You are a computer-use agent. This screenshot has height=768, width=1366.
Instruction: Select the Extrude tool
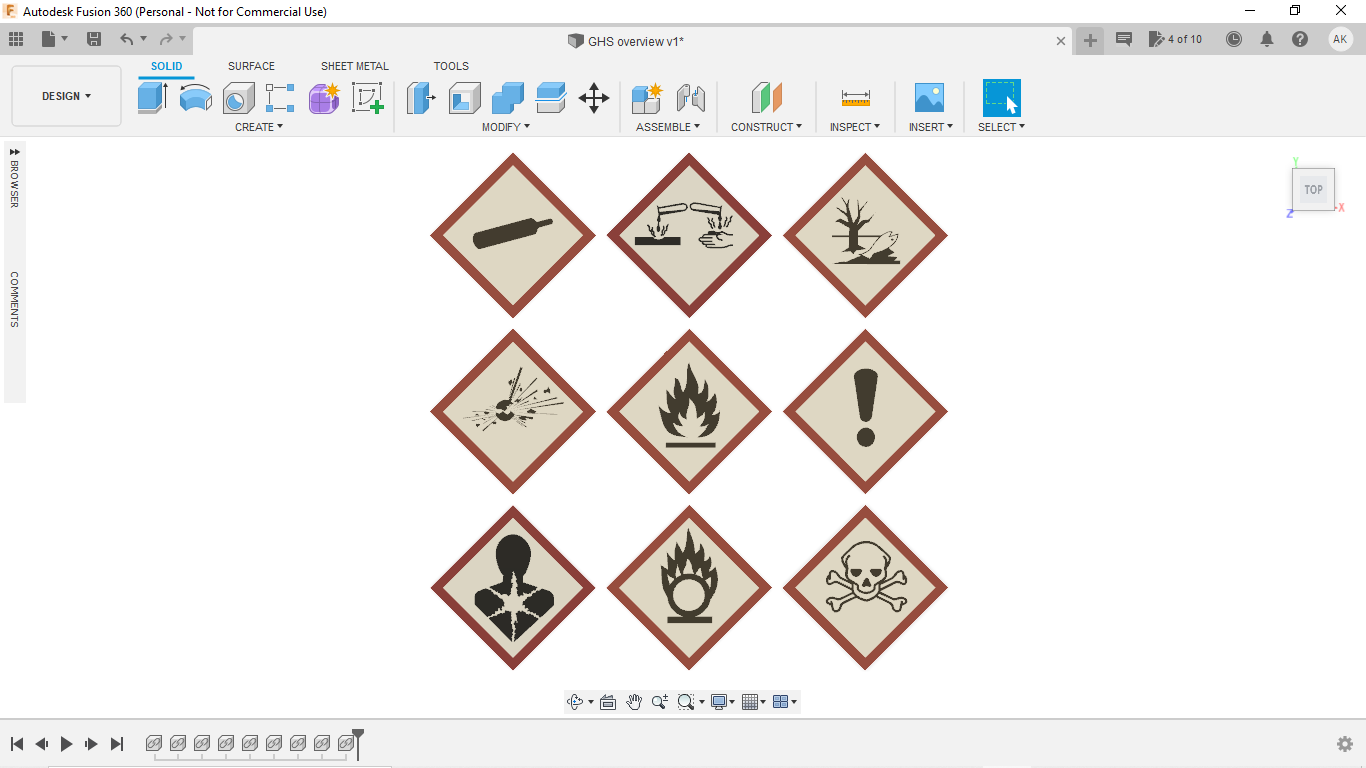[152, 98]
